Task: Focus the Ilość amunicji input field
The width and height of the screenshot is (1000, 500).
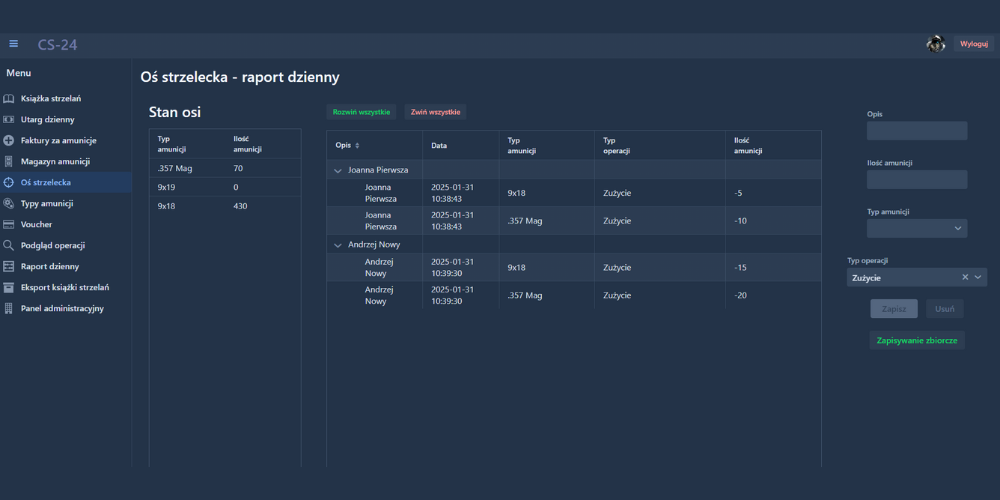Action: (x=916, y=180)
